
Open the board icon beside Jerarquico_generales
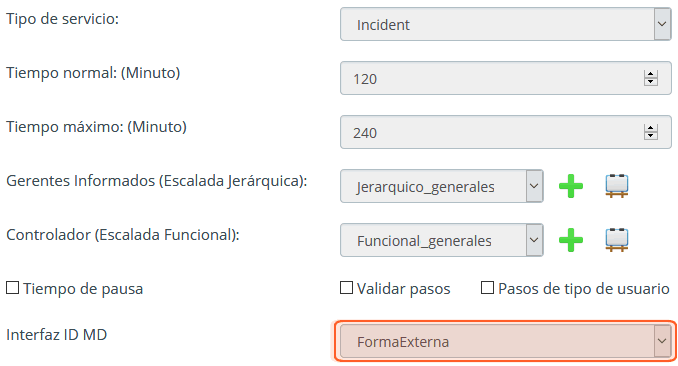coord(617,186)
